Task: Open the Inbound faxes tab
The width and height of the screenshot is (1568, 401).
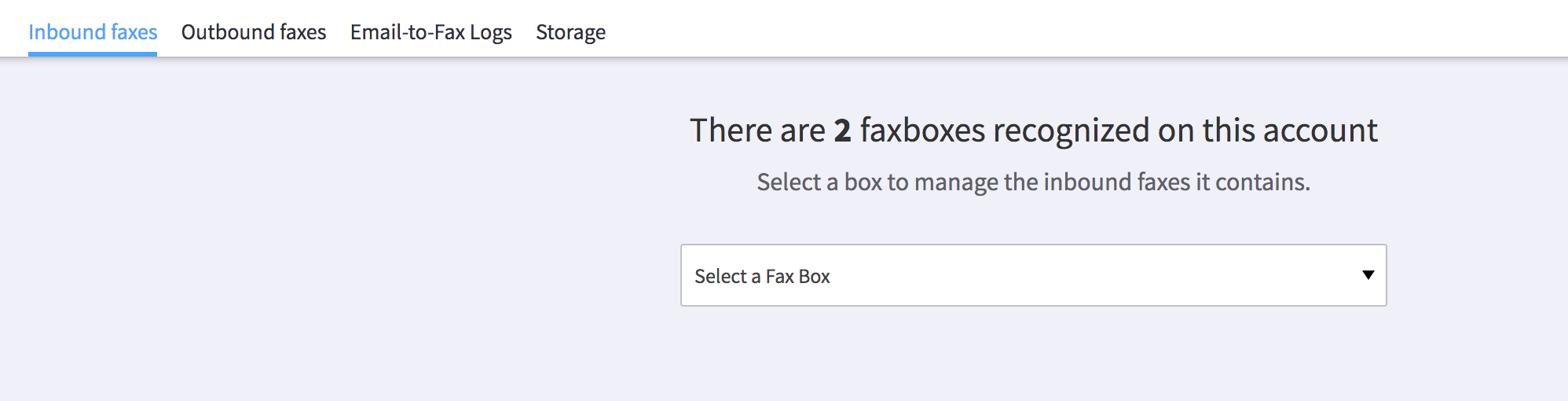Action: pyautogui.click(x=93, y=32)
